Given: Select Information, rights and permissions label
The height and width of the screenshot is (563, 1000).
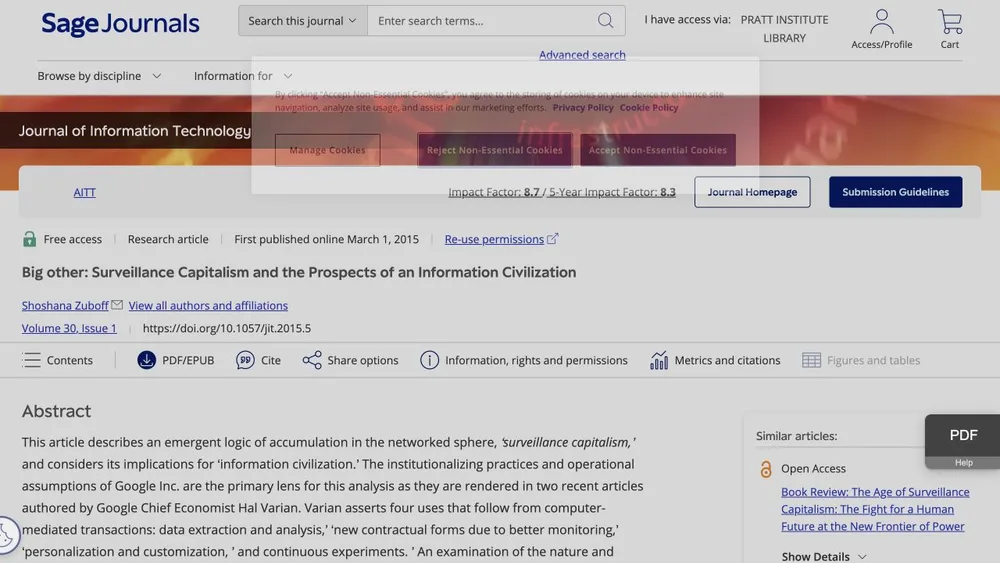Looking at the screenshot, I should 536,360.
